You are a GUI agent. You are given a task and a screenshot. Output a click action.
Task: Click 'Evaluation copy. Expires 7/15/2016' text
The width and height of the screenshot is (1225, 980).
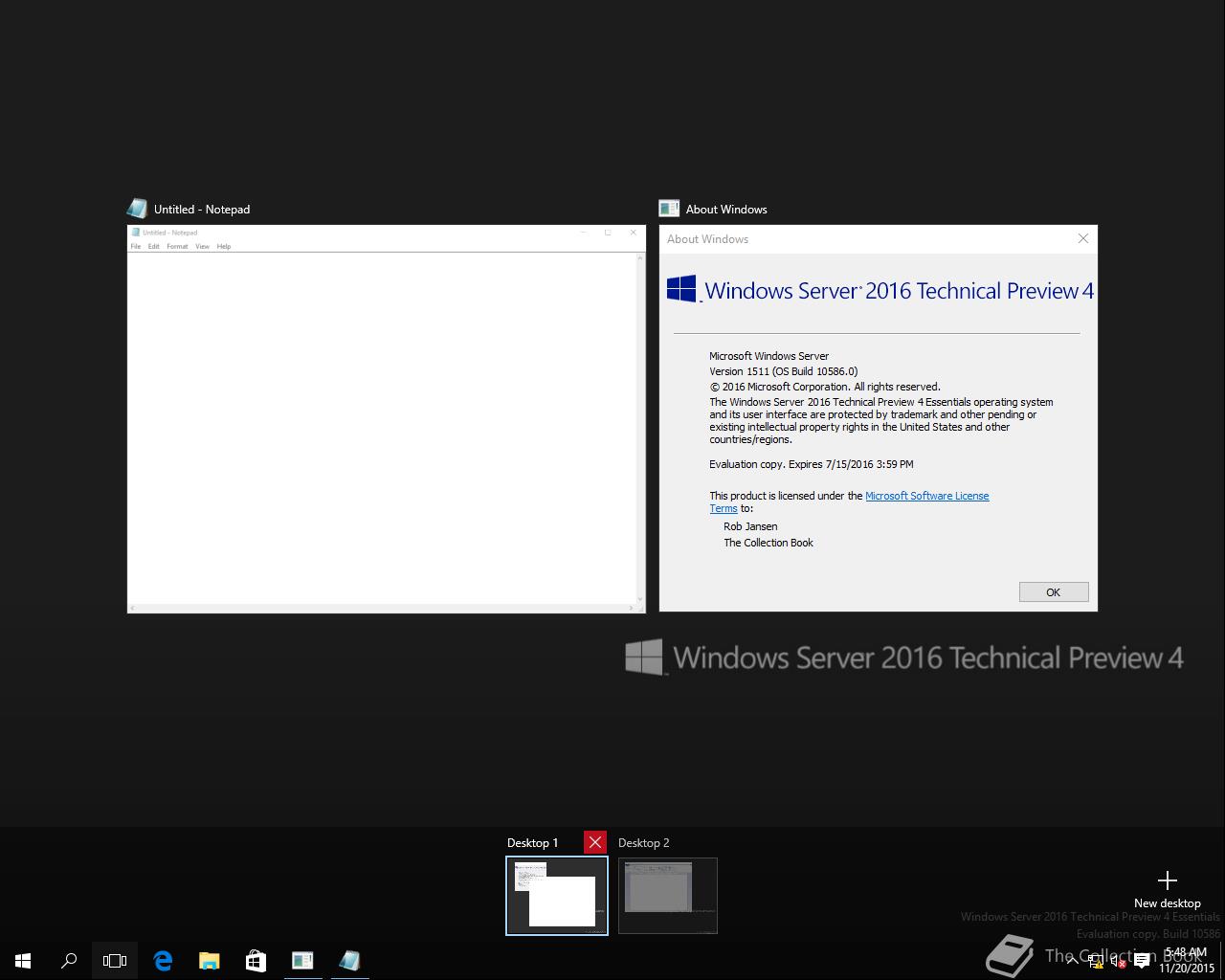tap(812, 464)
